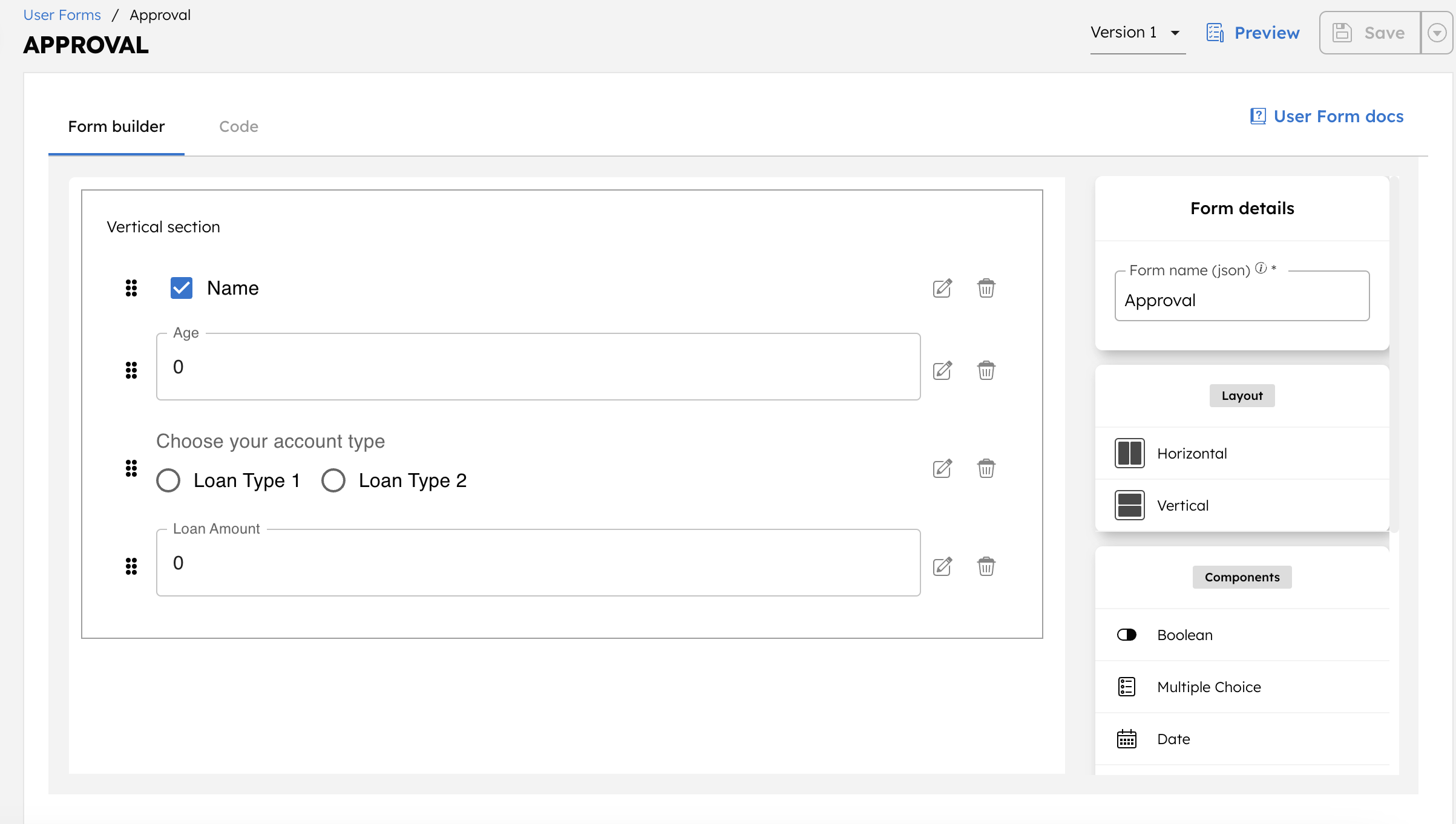Screen dimensions: 1456x824
Task: Click into the Age input field
Action: 539,367
